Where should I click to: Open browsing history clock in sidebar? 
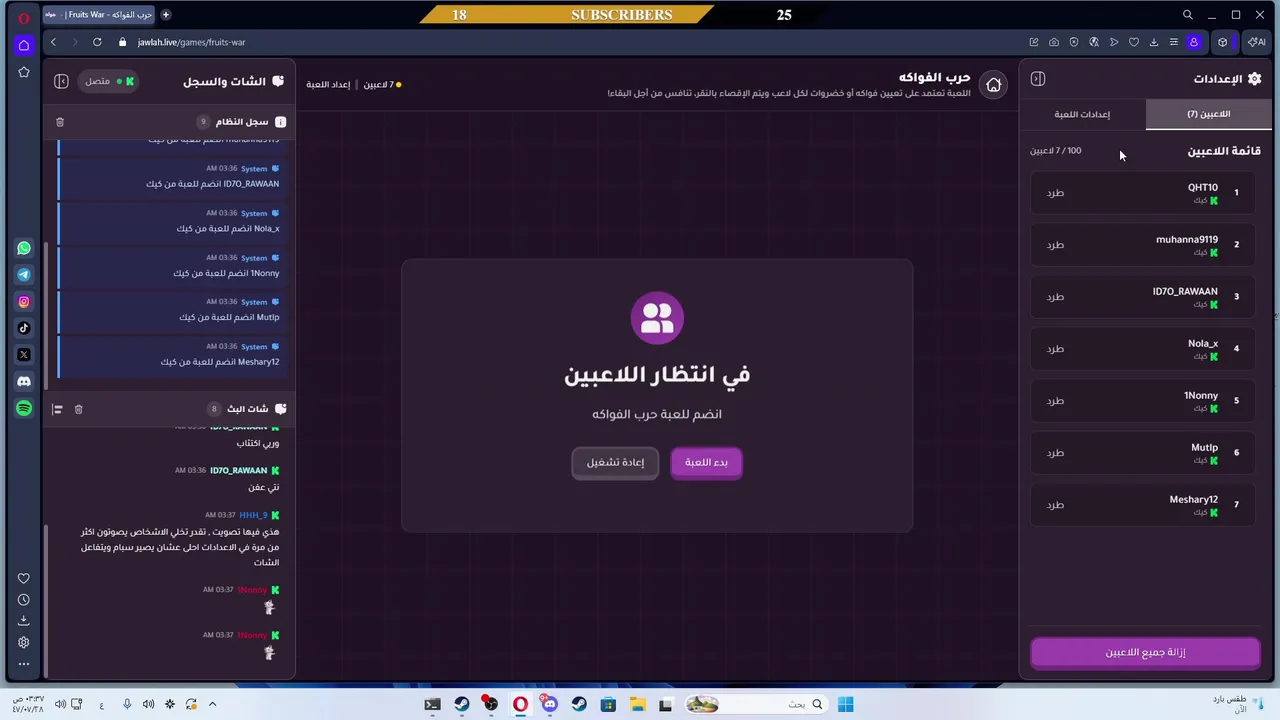pos(24,600)
